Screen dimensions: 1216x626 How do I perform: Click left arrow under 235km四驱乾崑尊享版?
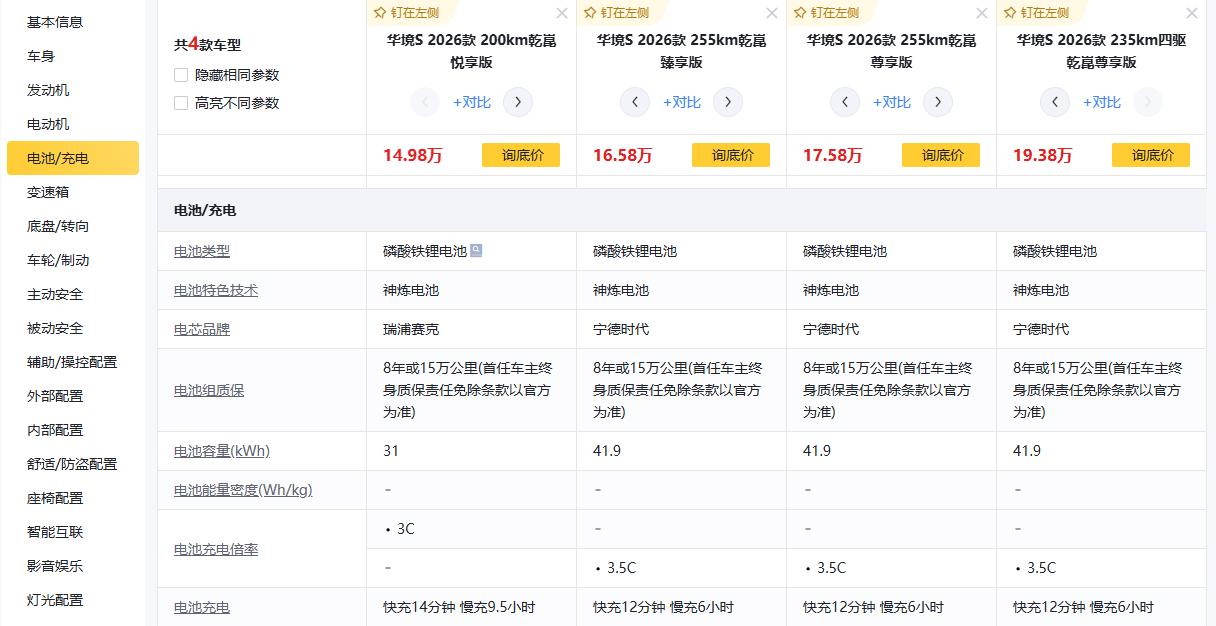pyautogui.click(x=1055, y=102)
